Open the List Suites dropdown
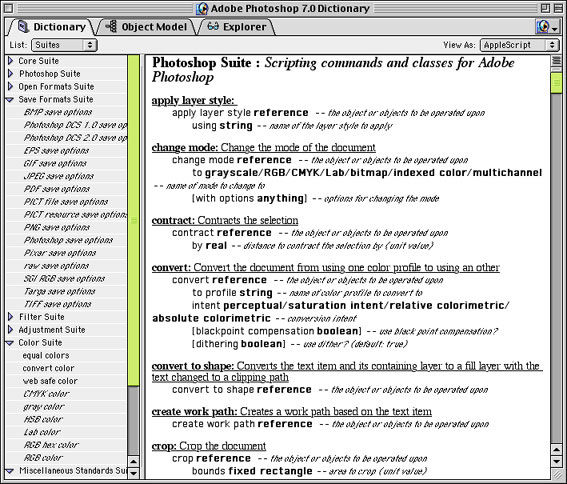 64,45
